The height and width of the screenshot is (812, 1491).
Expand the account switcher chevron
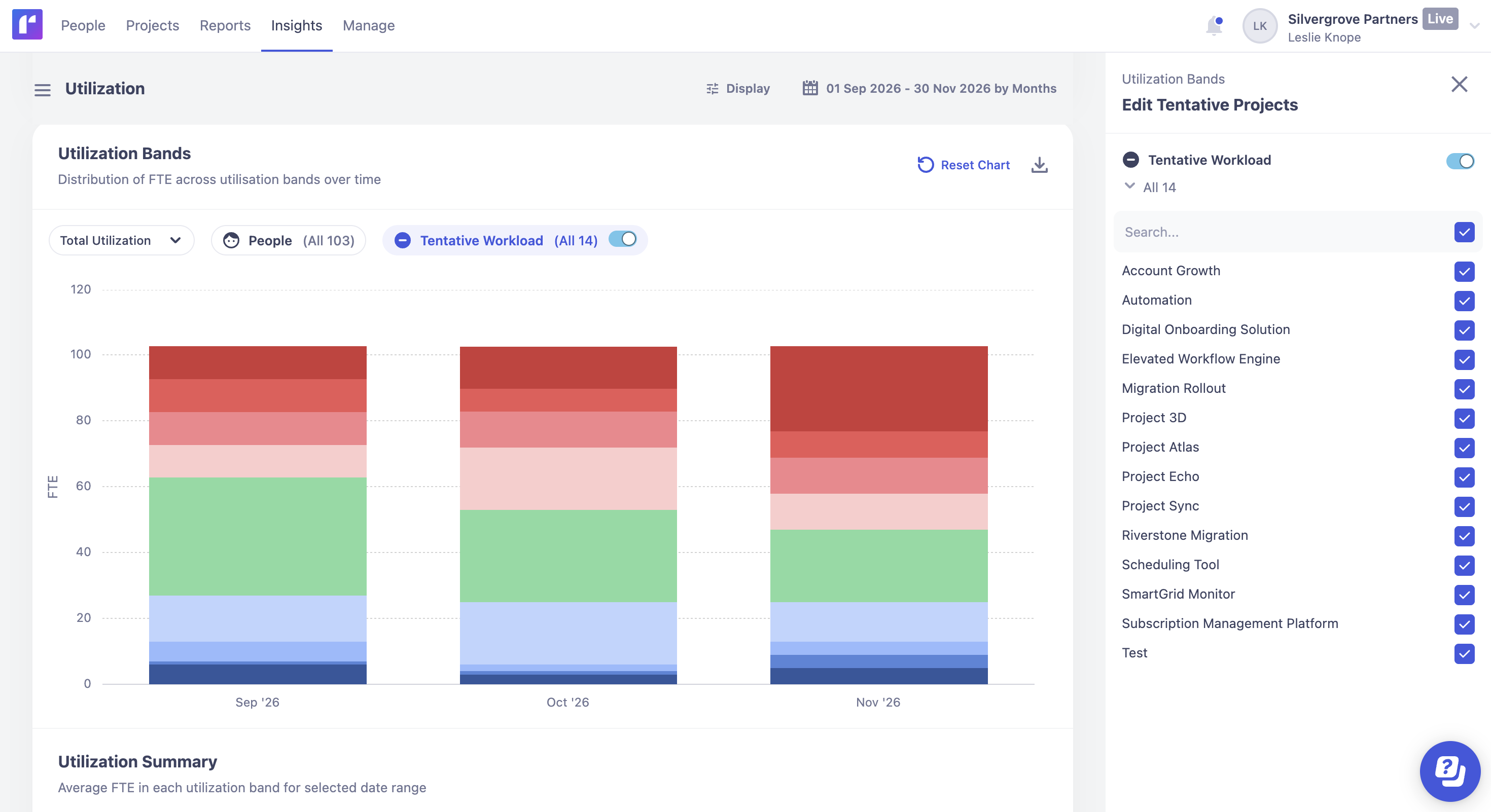1474,25
